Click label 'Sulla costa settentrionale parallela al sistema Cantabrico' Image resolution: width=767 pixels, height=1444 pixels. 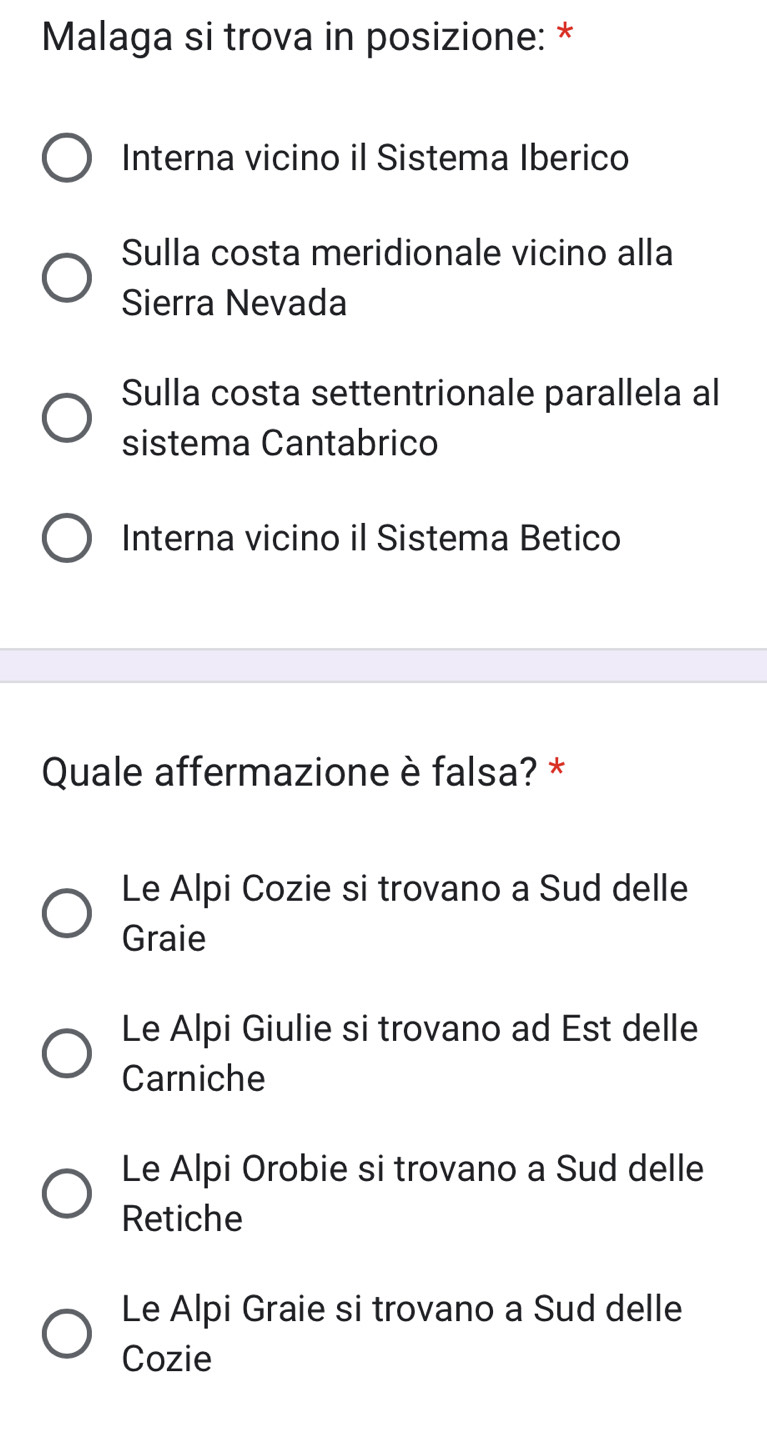421,418
